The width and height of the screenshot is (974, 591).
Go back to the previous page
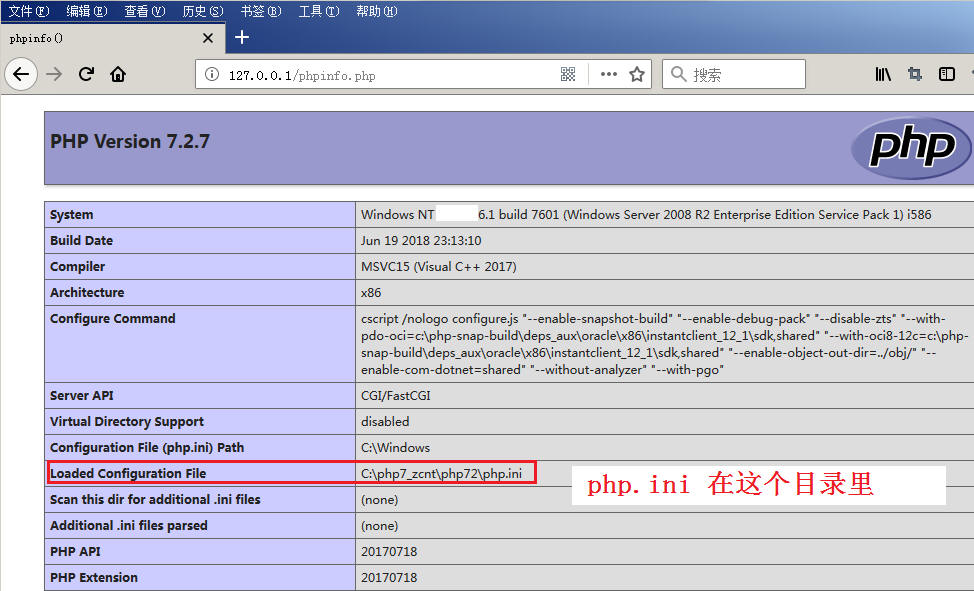tap(21, 75)
